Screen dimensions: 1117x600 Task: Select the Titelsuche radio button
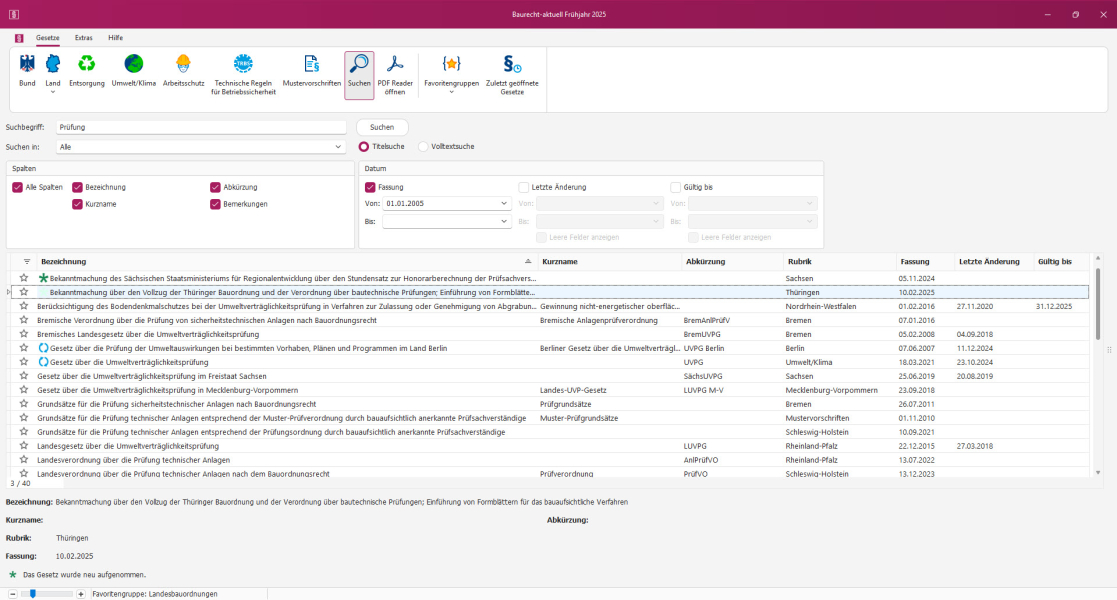364,147
